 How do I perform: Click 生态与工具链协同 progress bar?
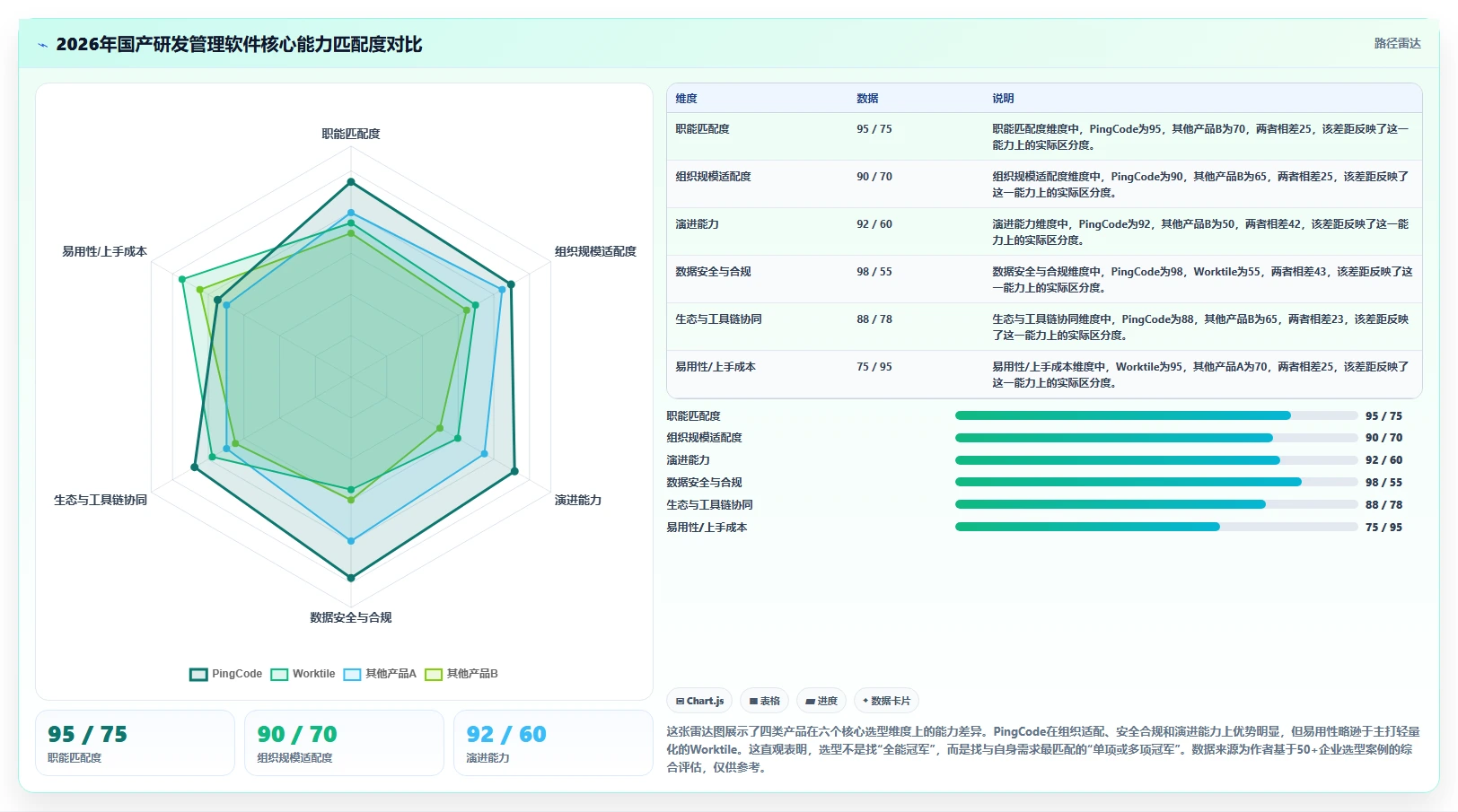(x=1156, y=504)
